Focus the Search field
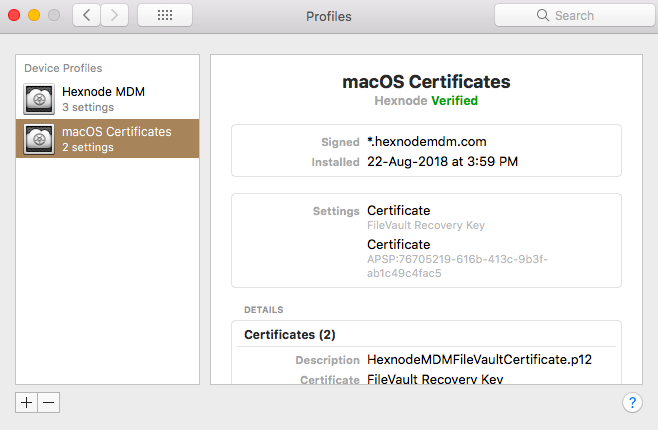Image resolution: width=658 pixels, height=430 pixels. 574,16
